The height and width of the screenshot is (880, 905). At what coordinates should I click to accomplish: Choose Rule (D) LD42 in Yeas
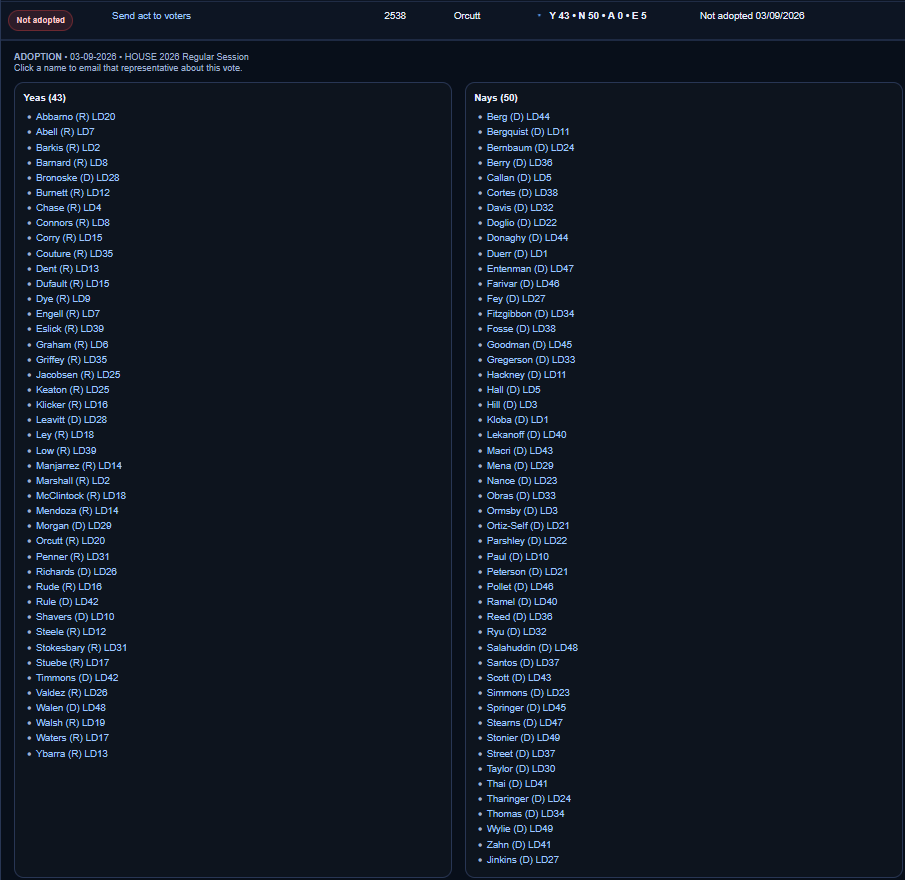pyautogui.click(x=67, y=602)
